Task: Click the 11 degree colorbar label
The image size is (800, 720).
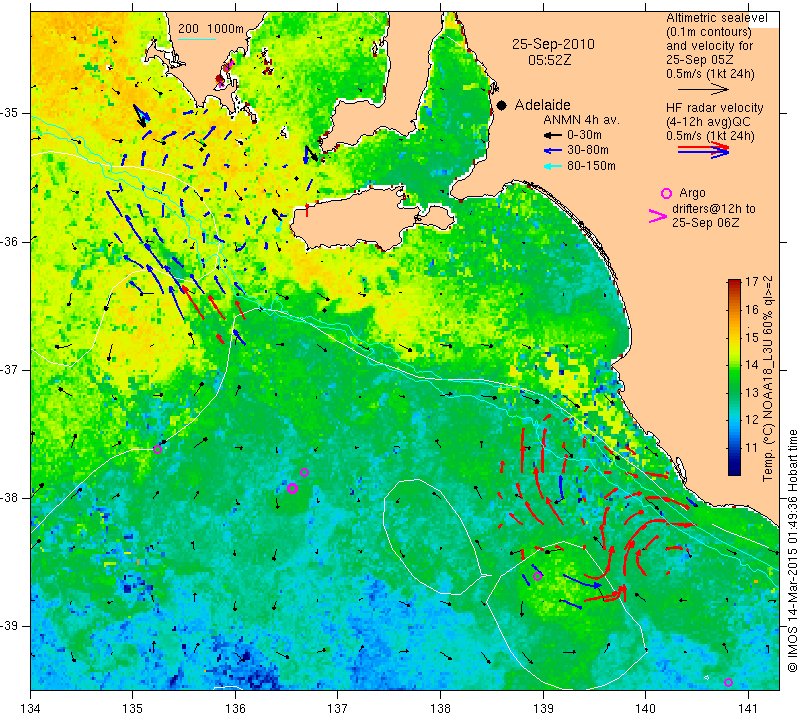Action: [x=752, y=448]
